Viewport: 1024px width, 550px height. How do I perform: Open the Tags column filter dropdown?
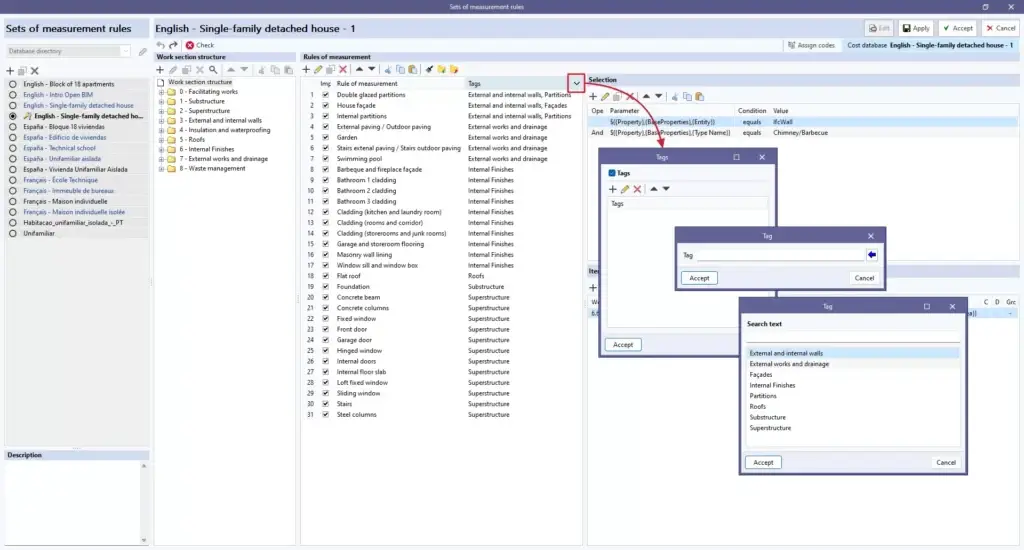576,83
